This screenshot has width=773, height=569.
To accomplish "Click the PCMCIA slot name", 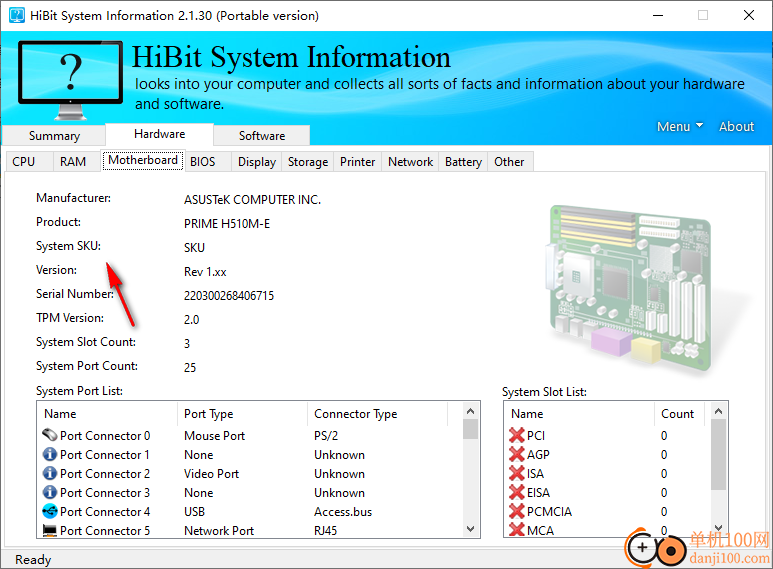I will (x=549, y=512).
